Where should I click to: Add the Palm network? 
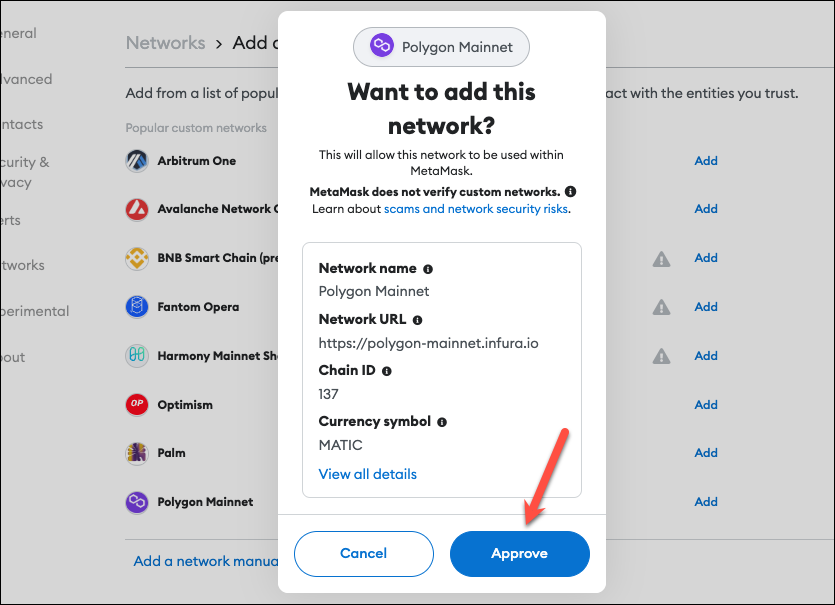[706, 453]
